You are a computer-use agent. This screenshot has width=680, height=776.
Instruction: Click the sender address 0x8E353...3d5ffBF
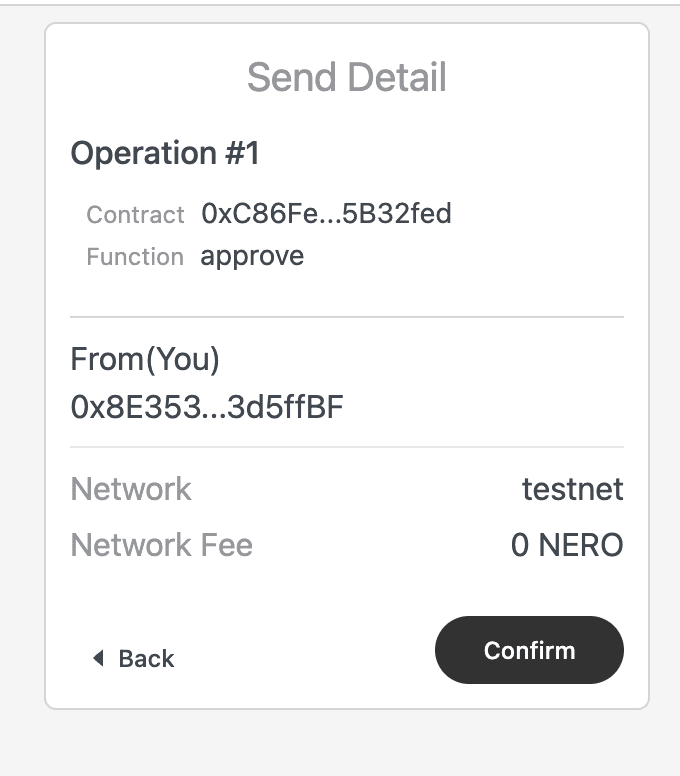tap(207, 407)
